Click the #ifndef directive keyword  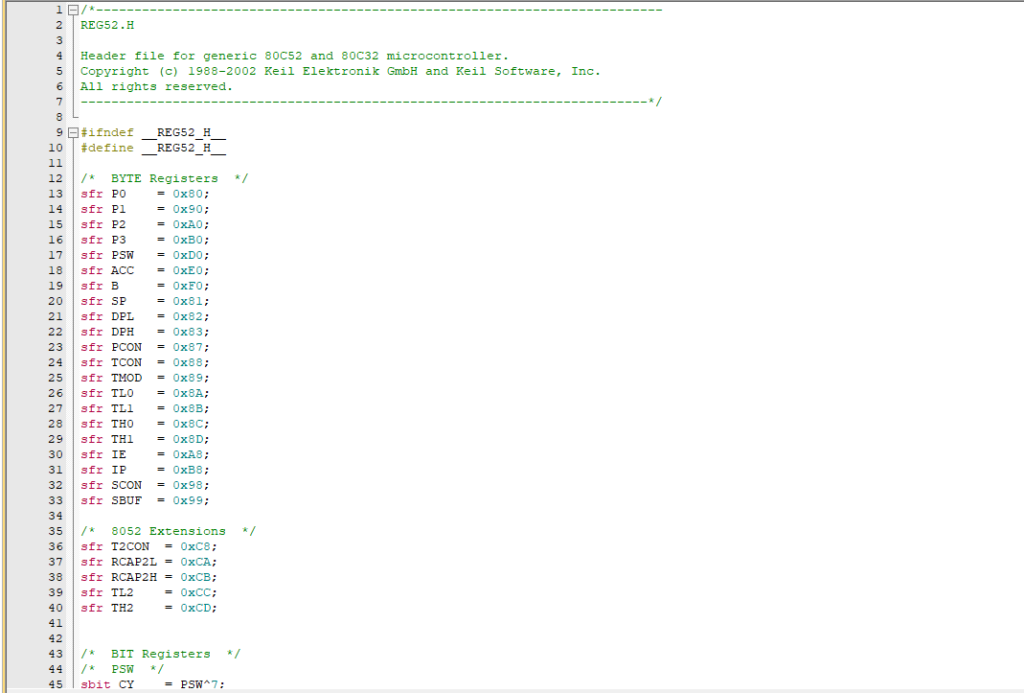tap(107, 132)
